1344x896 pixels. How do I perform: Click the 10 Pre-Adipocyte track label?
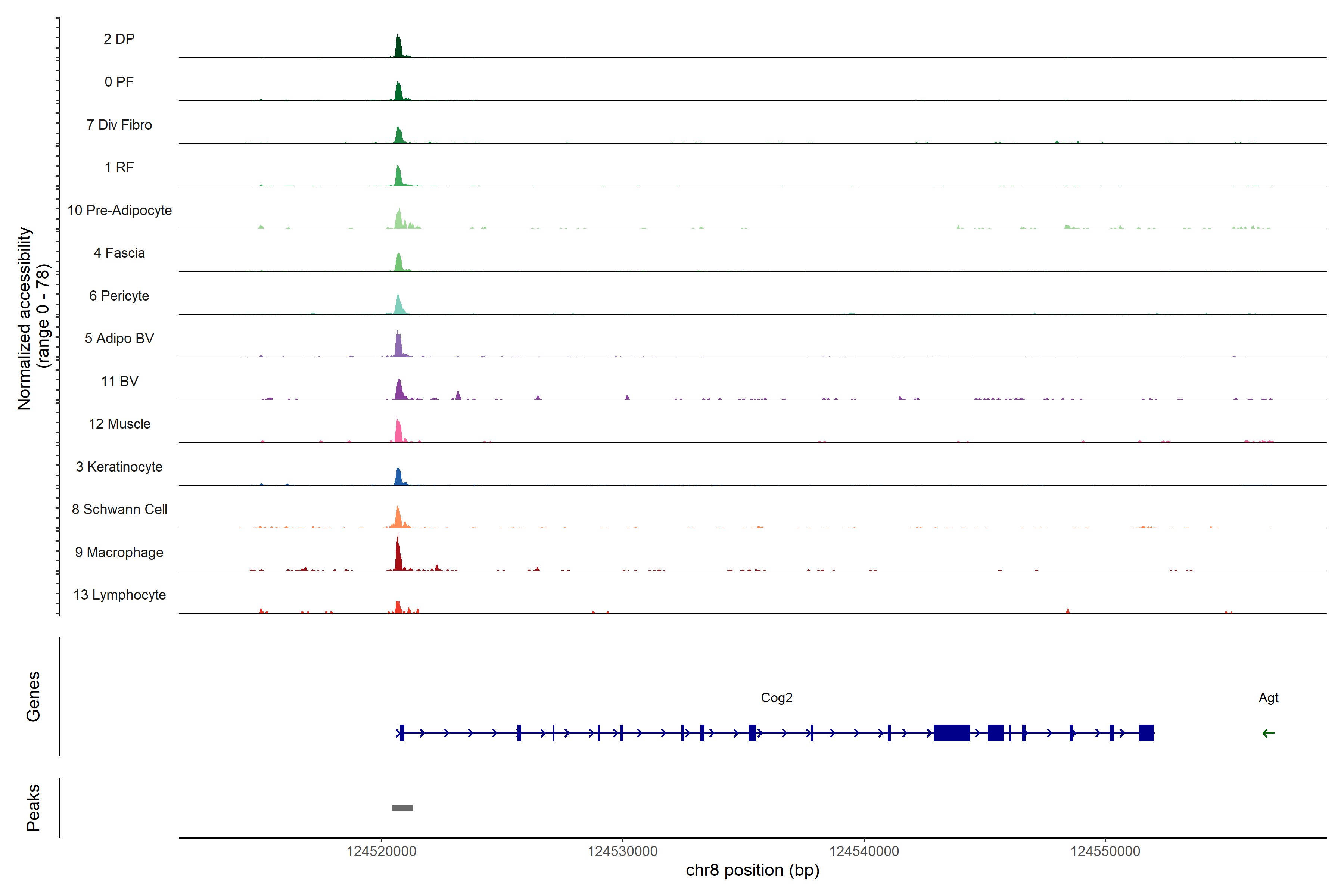(x=119, y=210)
